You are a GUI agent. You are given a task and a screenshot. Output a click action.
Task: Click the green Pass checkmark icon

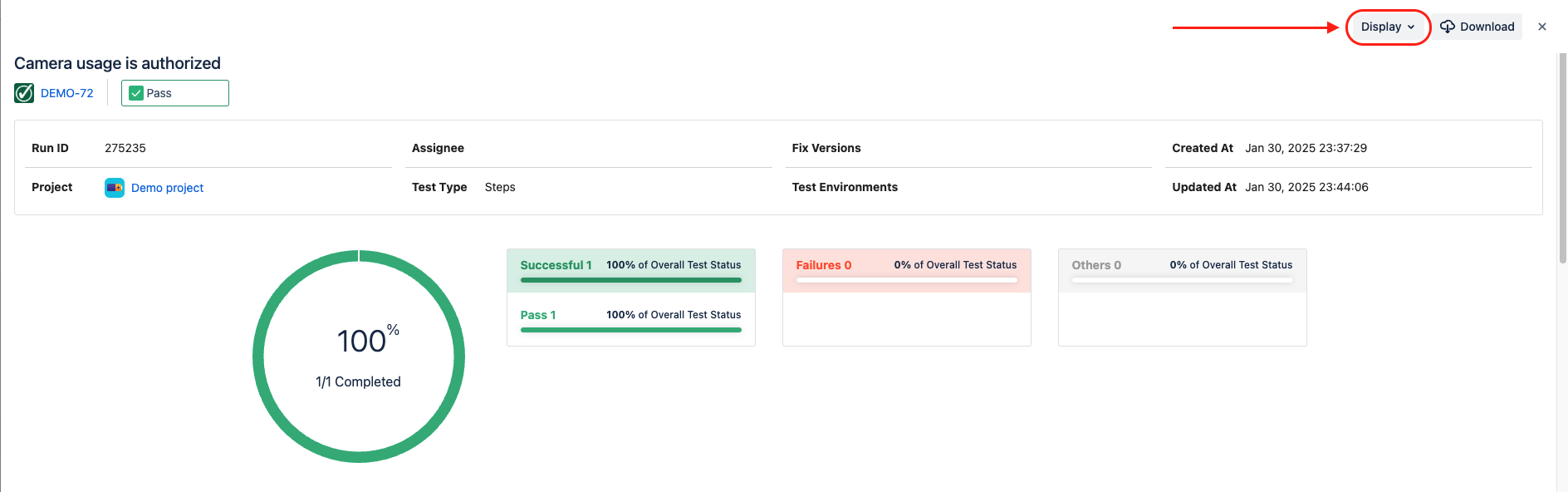(136, 93)
